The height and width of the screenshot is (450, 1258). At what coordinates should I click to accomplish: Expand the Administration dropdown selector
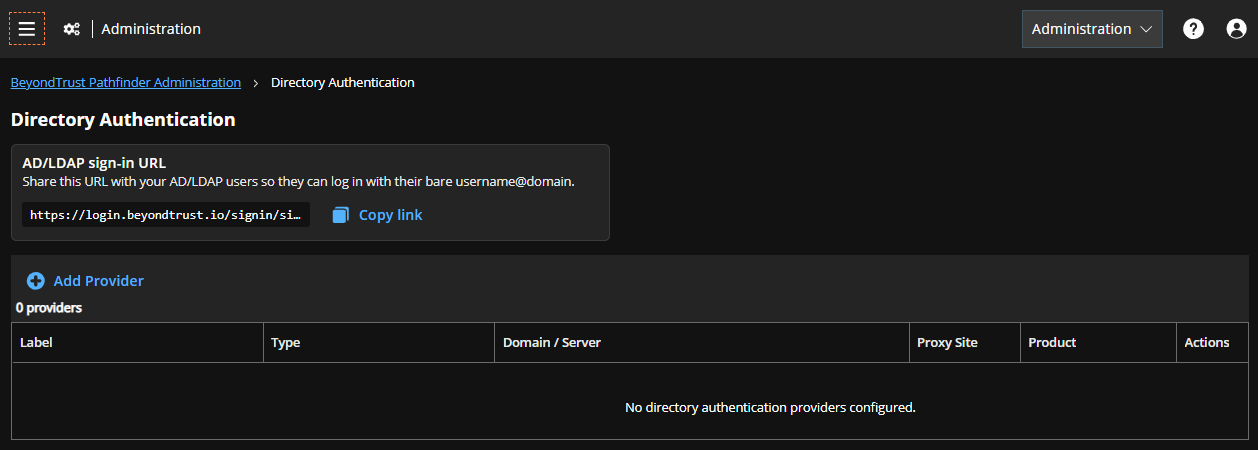1092,29
